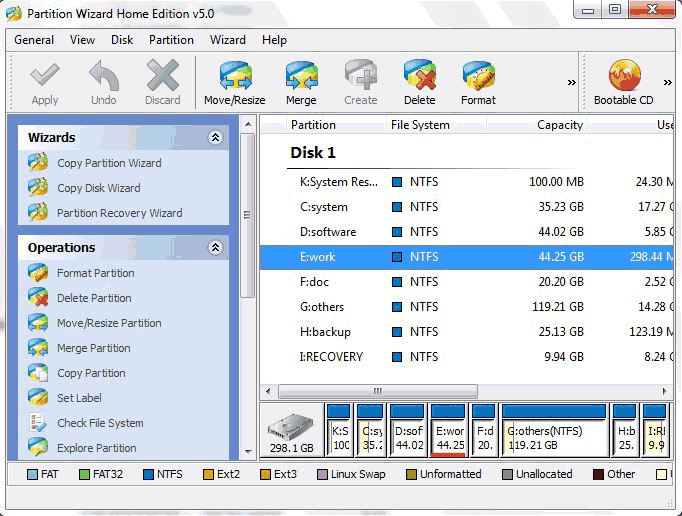Viewport: 682px width, 516px height.
Task: Choose Merge Partition in Operations panel
Action: (94, 348)
